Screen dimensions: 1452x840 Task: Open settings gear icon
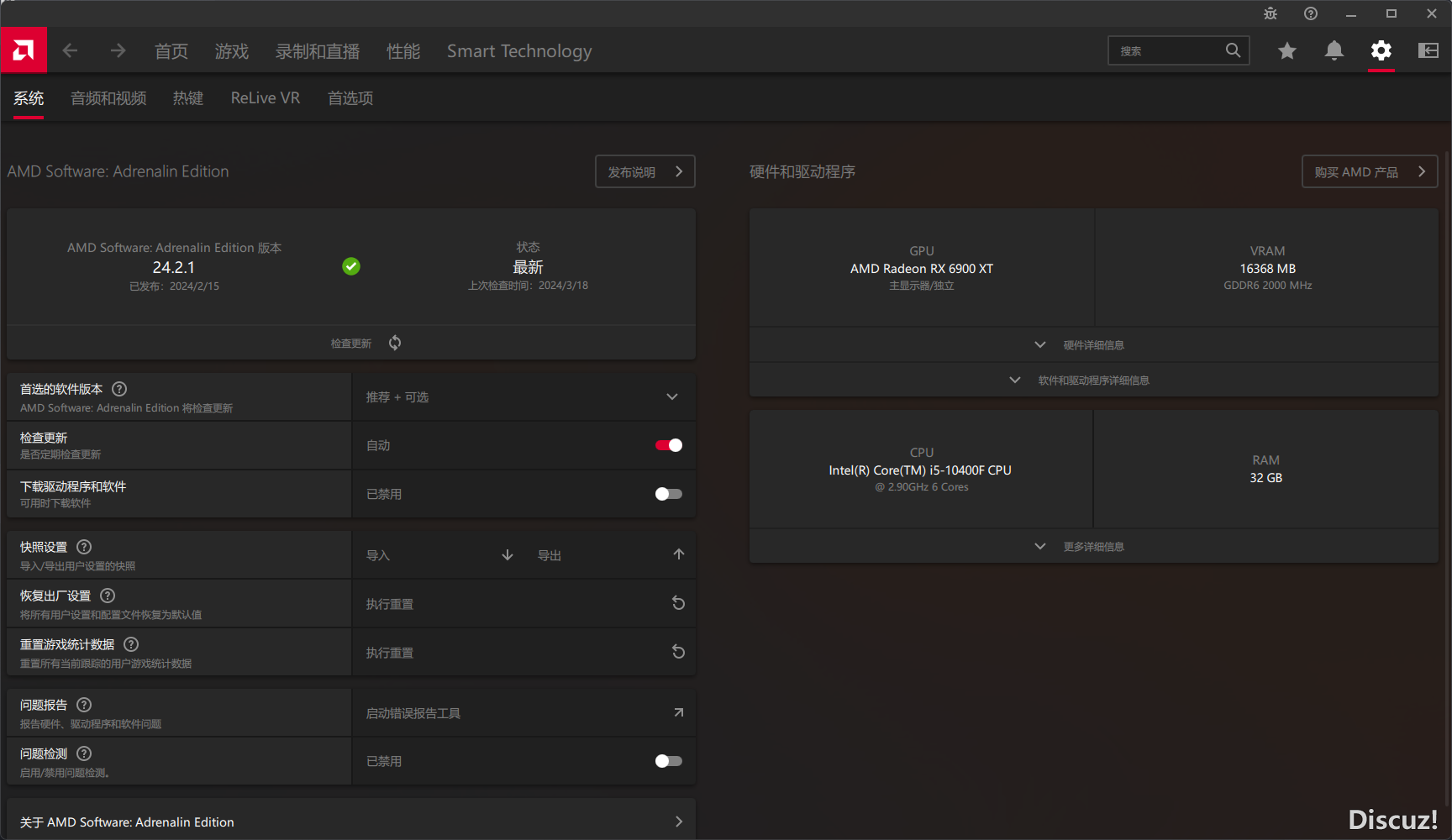coord(1381,51)
